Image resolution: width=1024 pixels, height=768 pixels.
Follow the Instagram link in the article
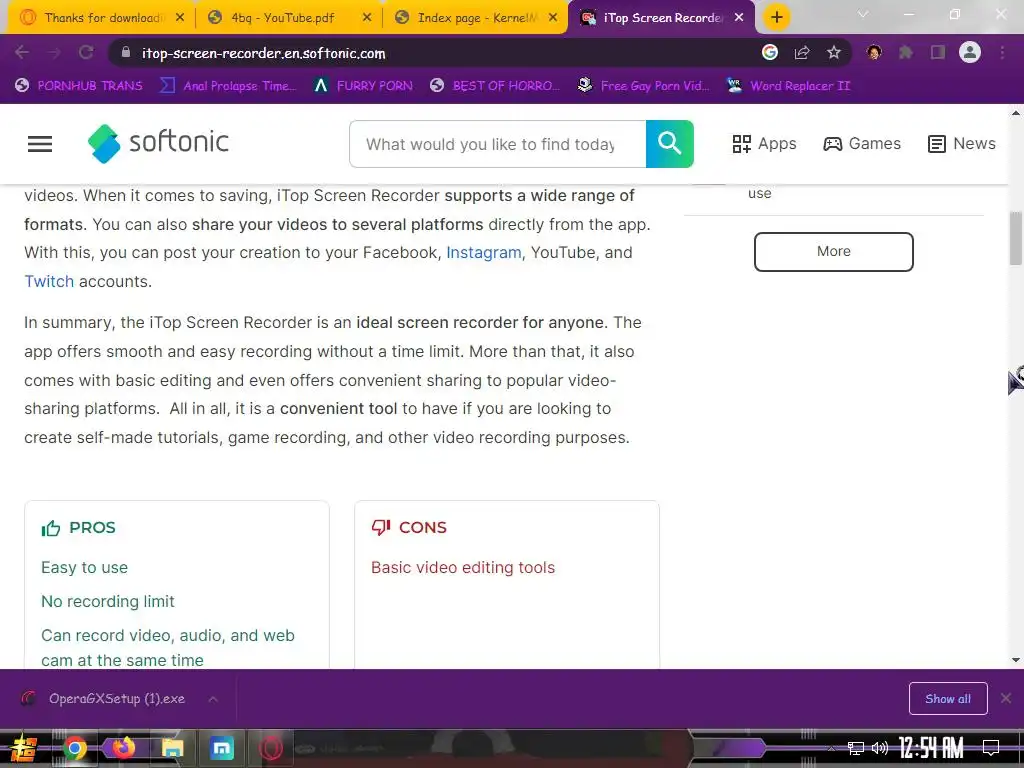coord(483,253)
